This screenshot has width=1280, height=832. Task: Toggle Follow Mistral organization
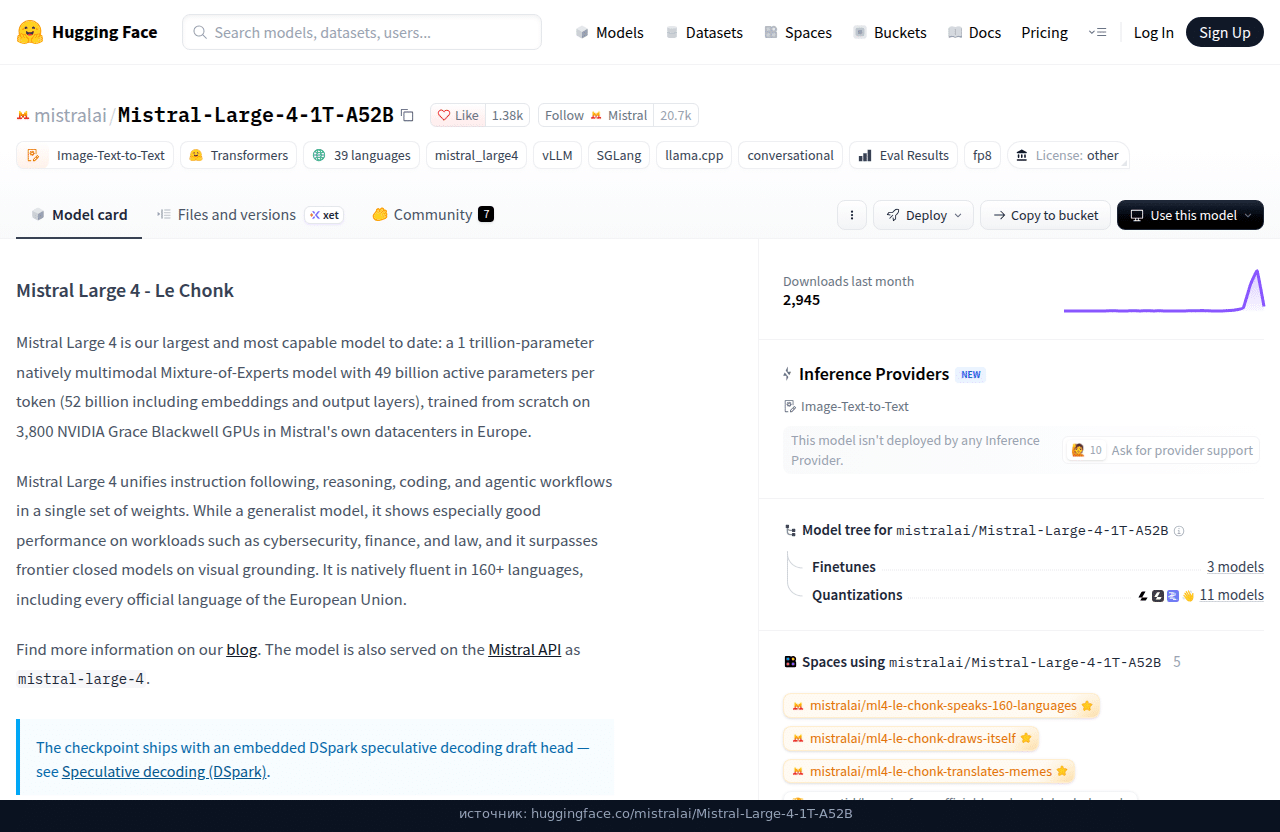[x=596, y=115]
